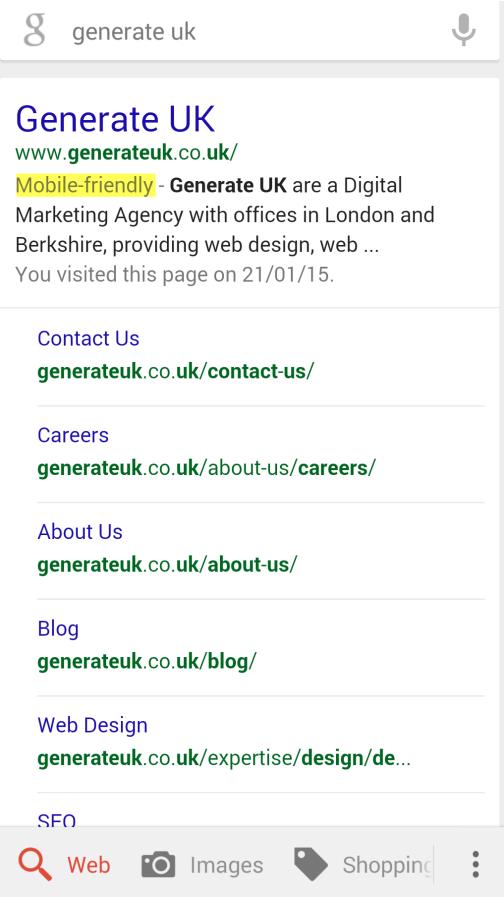Image resolution: width=504 pixels, height=897 pixels.
Task: Open the Web Design sitelink
Action: [x=92, y=725]
